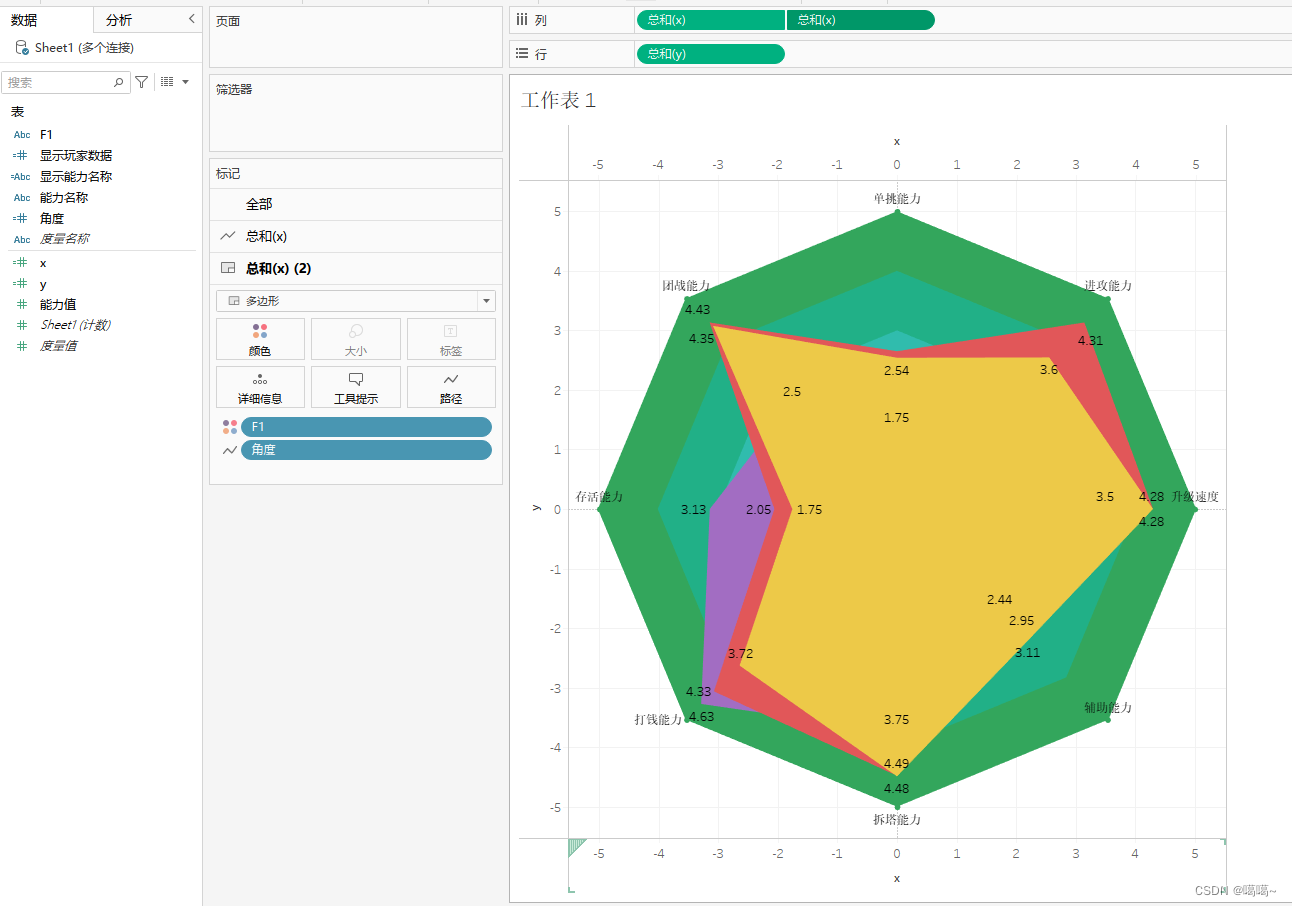Click the polygon icon beside 总和(x) (2)

pyautogui.click(x=228, y=268)
